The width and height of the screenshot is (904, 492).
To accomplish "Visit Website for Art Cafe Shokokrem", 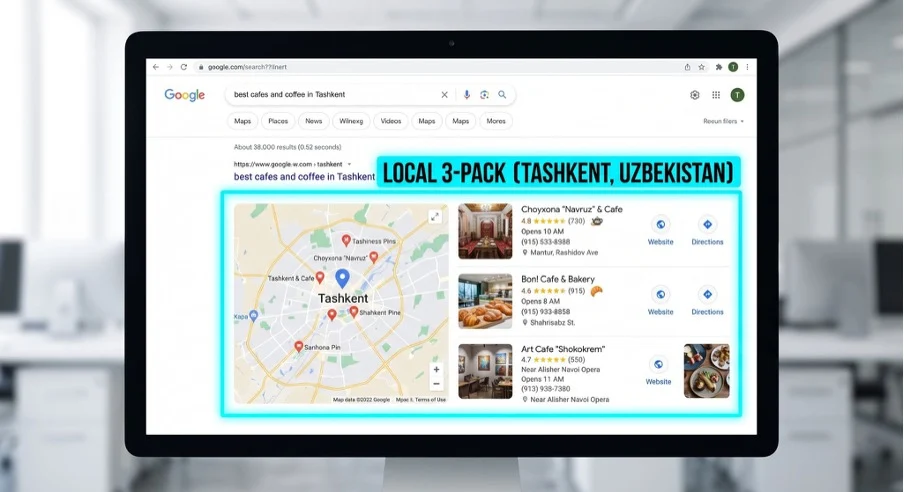I will pyautogui.click(x=658, y=371).
